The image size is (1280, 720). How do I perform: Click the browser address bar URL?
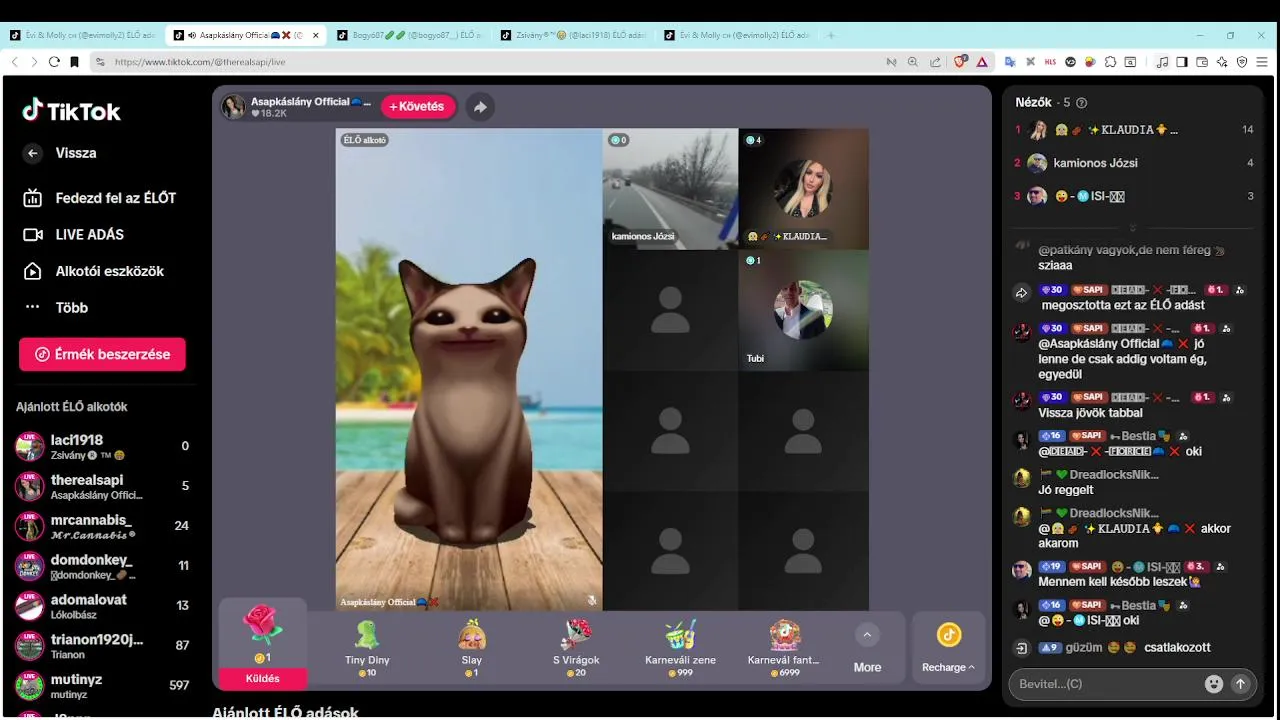200,62
